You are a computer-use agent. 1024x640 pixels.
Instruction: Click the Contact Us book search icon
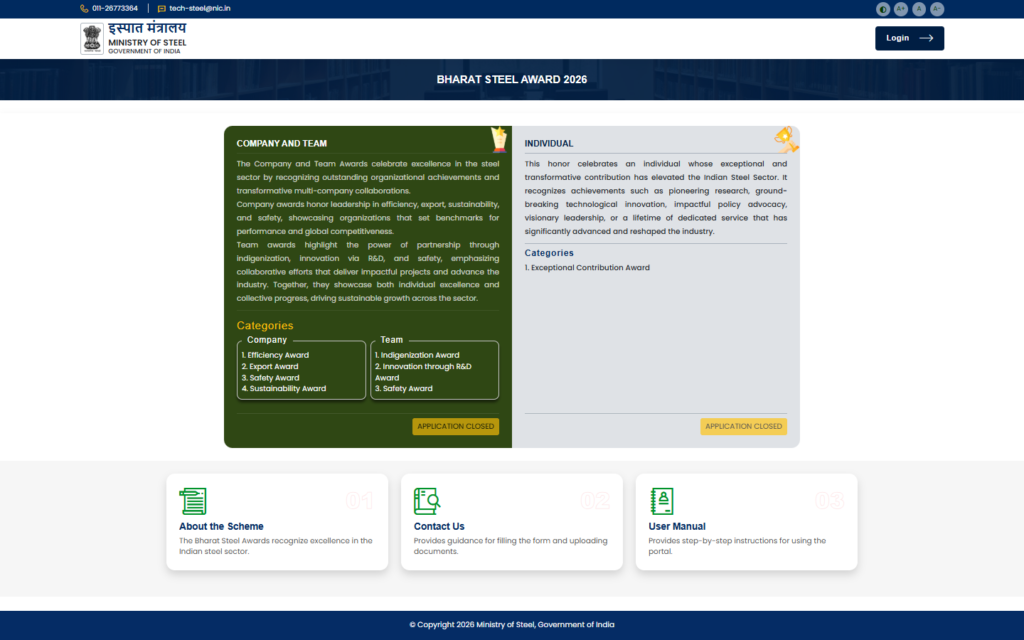point(427,501)
